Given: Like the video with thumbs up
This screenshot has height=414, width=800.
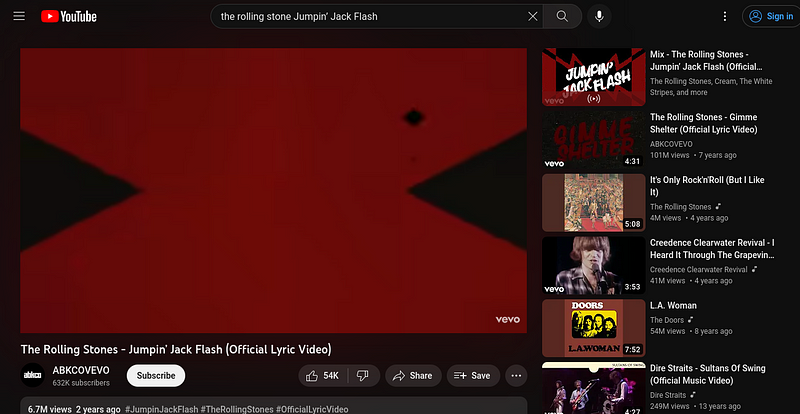Looking at the screenshot, I should coord(323,376).
